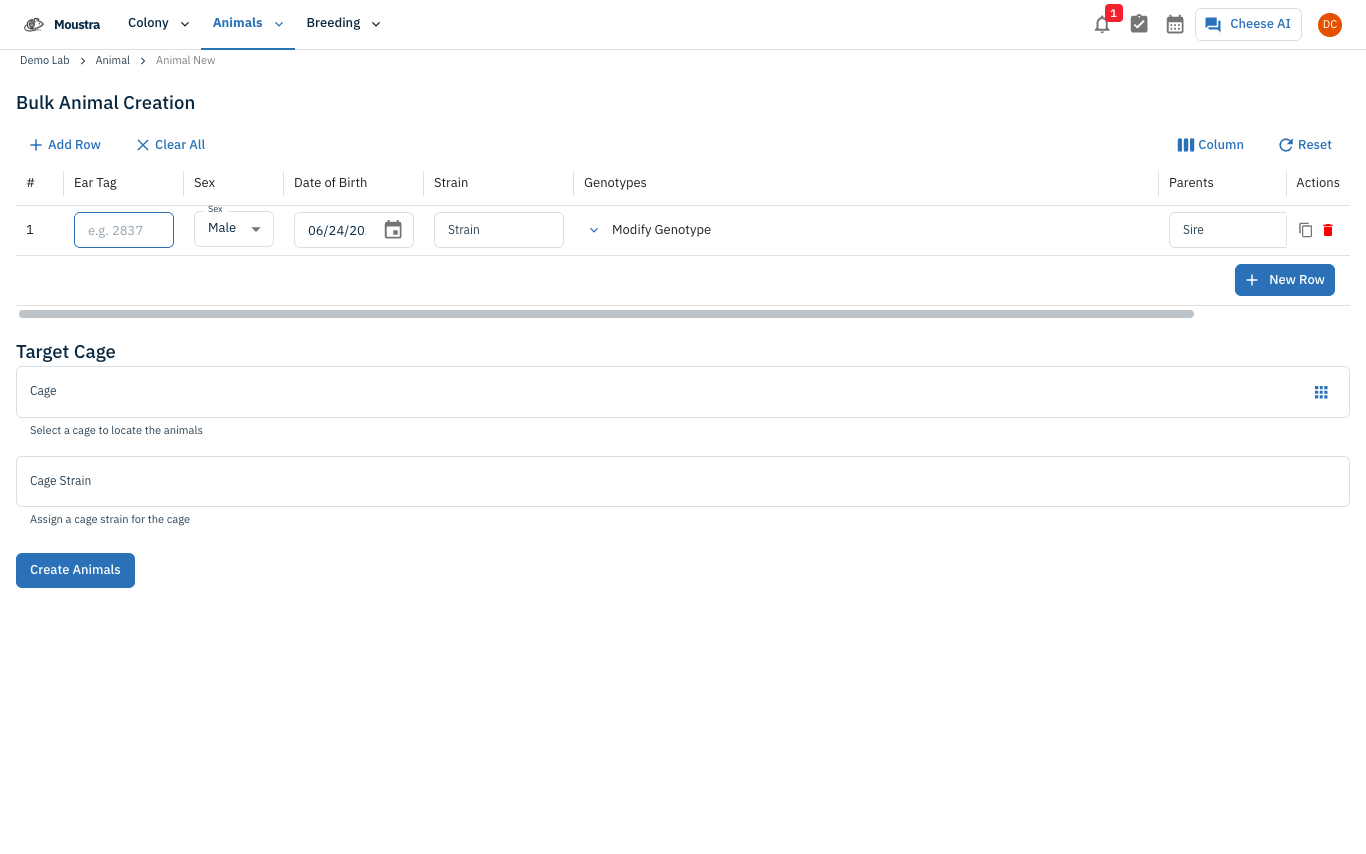Open the tasks checklist icon
Viewport: 1366px width, 854px height.
point(1139,24)
